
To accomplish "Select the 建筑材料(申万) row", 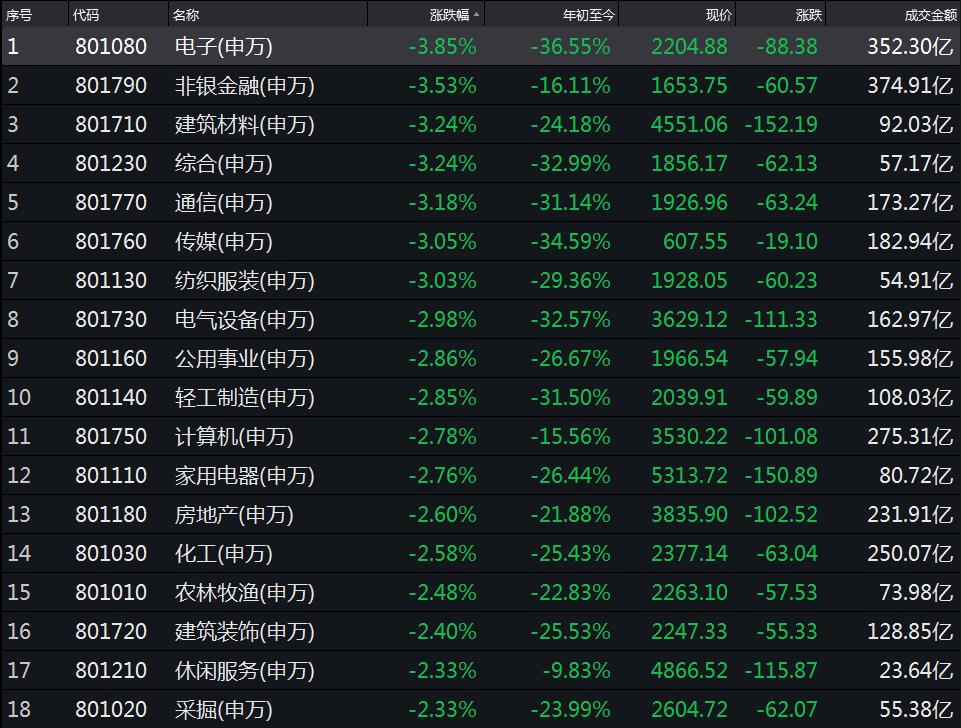I will tap(480, 124).
